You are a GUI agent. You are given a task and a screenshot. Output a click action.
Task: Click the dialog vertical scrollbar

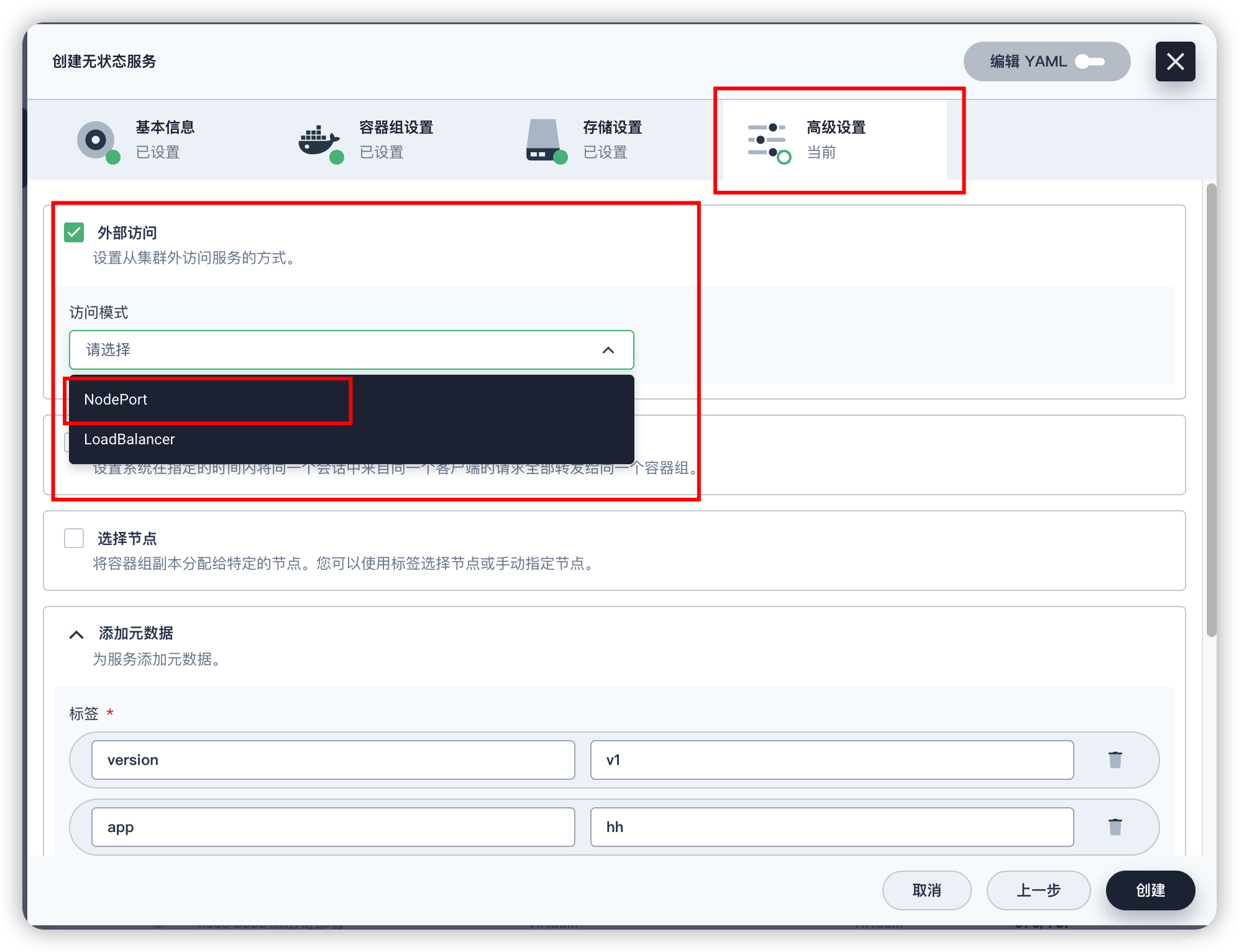pyautogui.click(x=1211, y=410)
